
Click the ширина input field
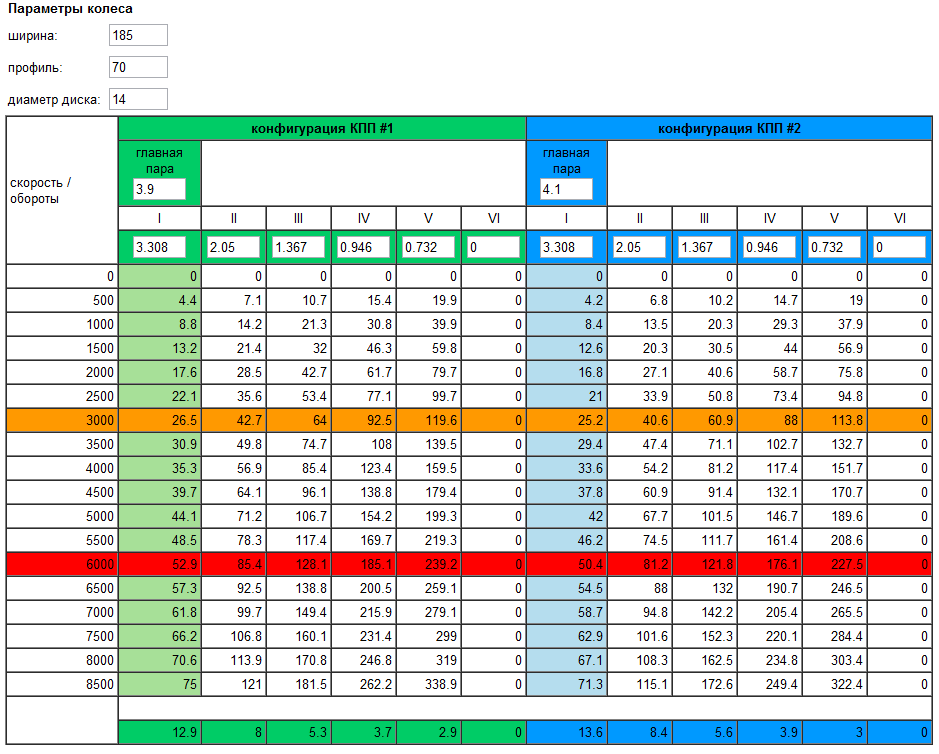point(138,35)
